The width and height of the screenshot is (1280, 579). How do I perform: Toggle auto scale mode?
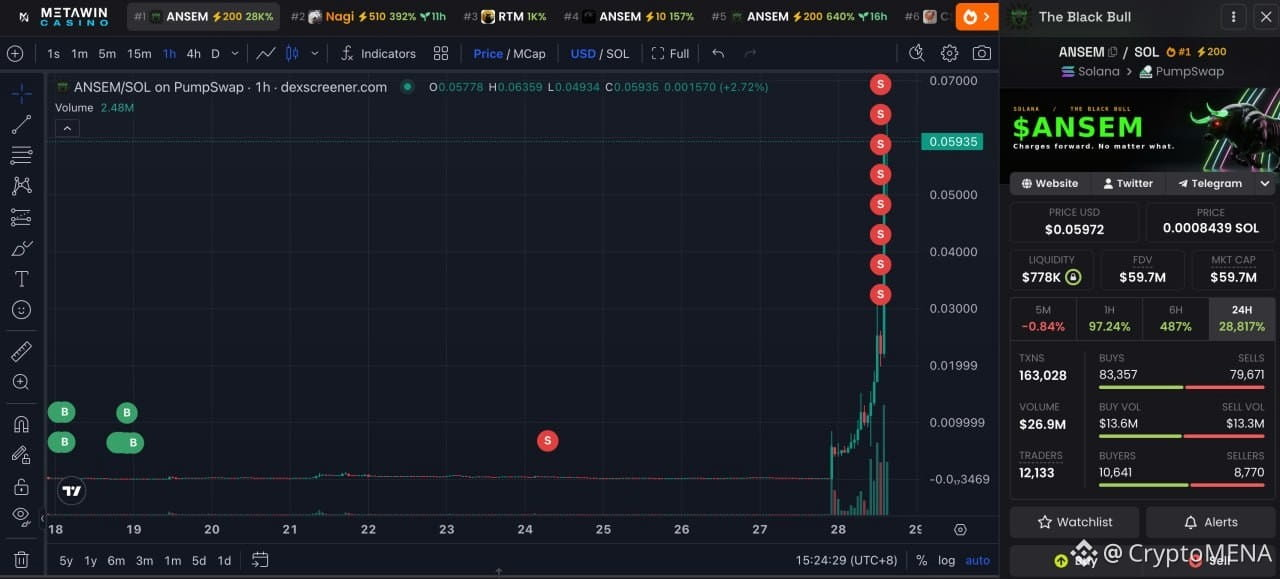pos(978,560)
